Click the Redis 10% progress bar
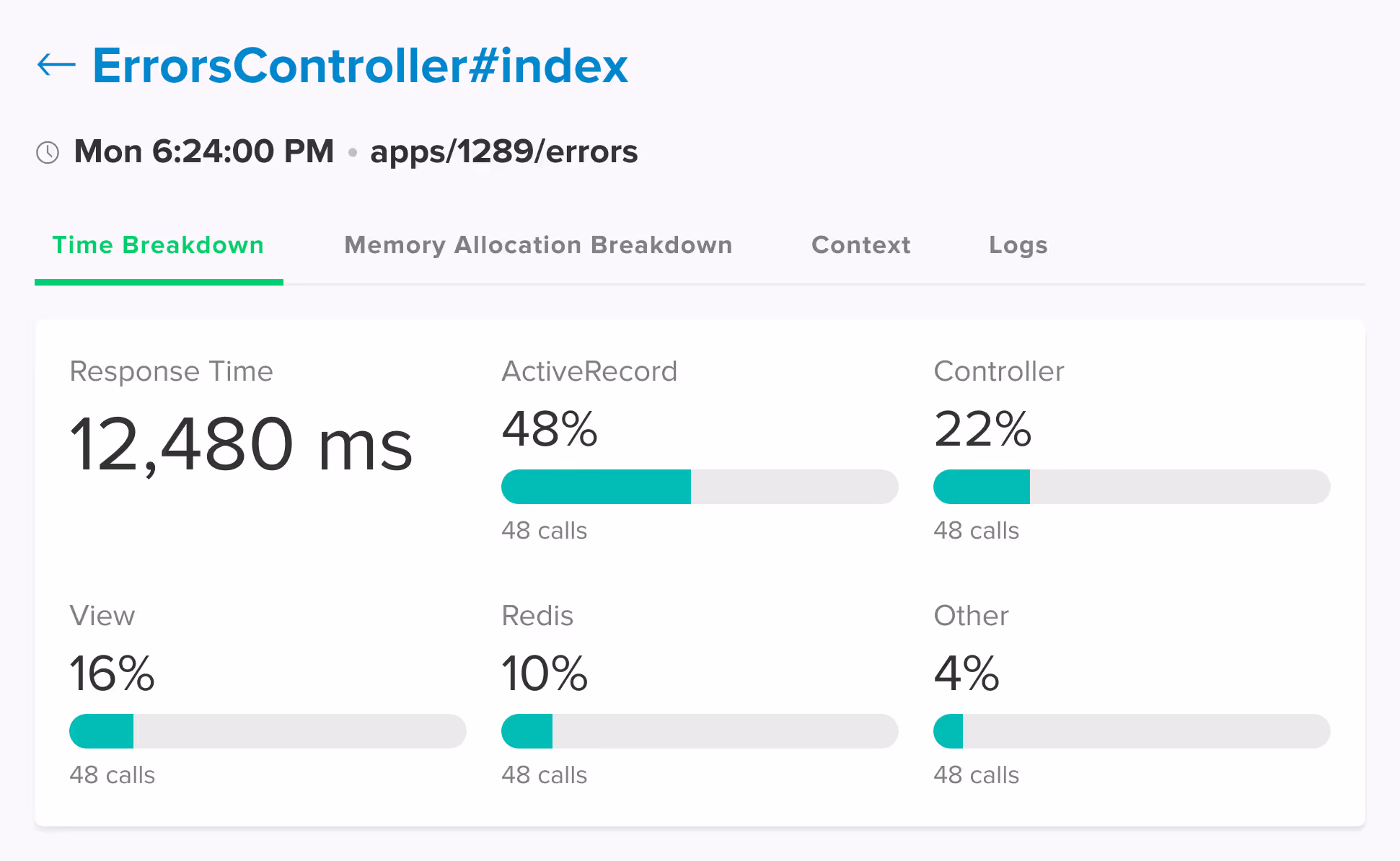This screenshot has height=861, width=1400. point(699,731)
